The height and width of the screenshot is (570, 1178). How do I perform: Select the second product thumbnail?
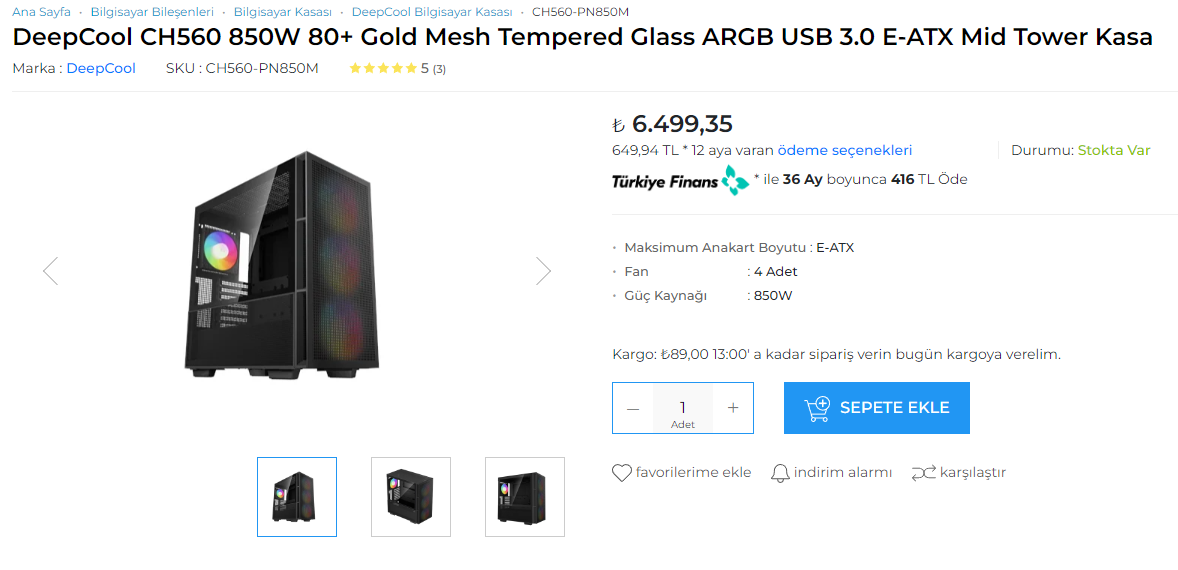pos(411,497)
